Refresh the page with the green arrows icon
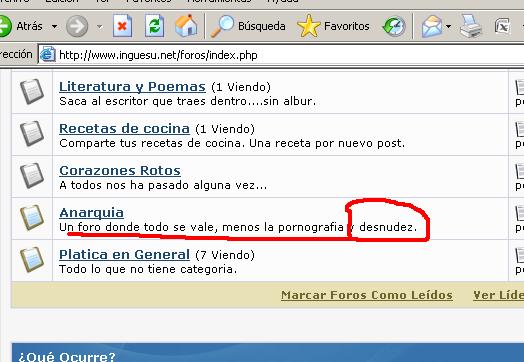The width and height of the screenshot is (524, 362). point(154,26)
